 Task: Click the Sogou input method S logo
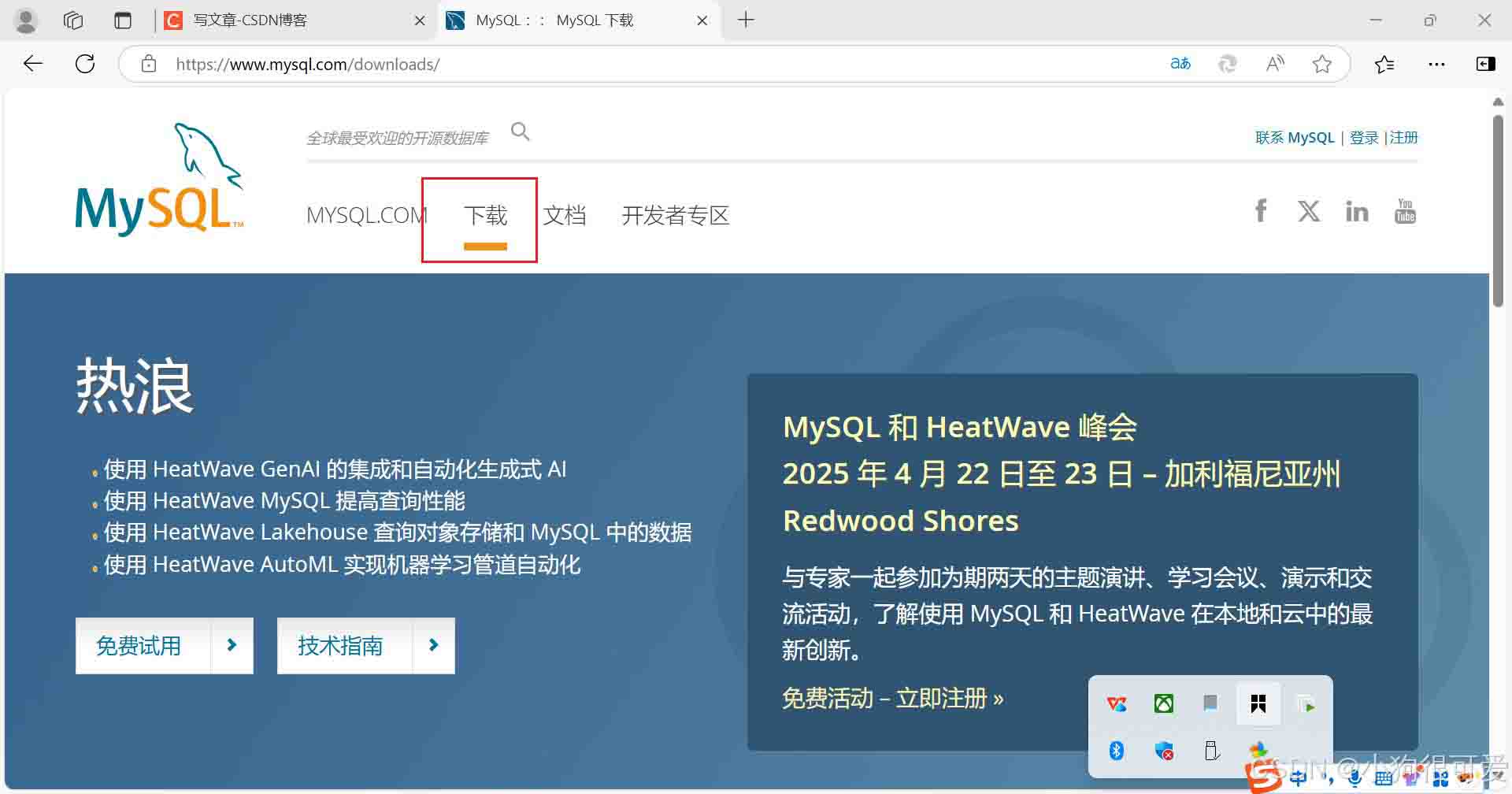[x=1263, y=776]
